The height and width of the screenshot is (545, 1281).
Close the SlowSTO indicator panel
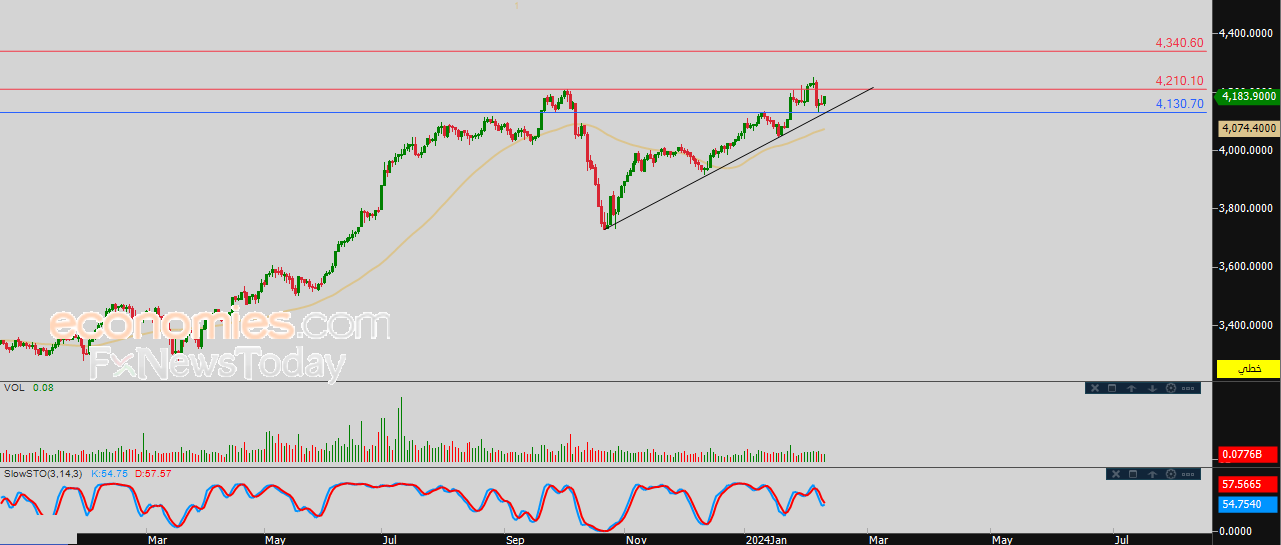pos(1116,474)
